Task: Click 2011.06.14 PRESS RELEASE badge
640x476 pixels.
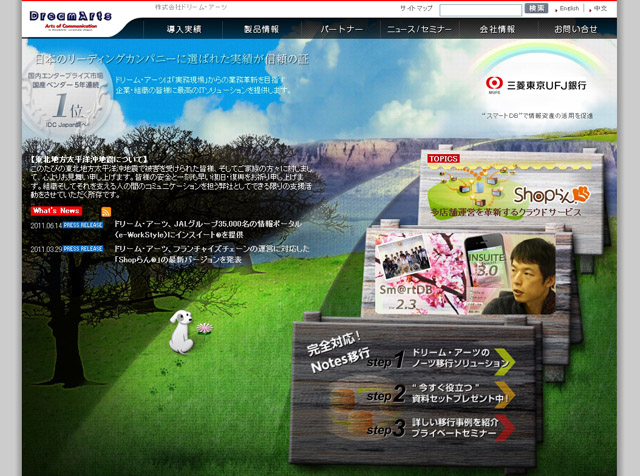Action: tap(83, 225)
